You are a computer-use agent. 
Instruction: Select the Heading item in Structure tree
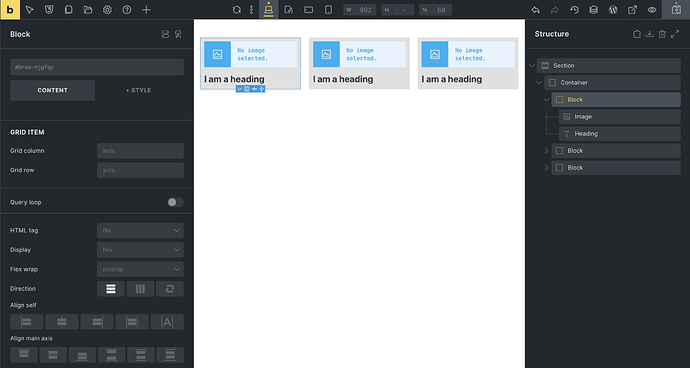click(620, 134)
